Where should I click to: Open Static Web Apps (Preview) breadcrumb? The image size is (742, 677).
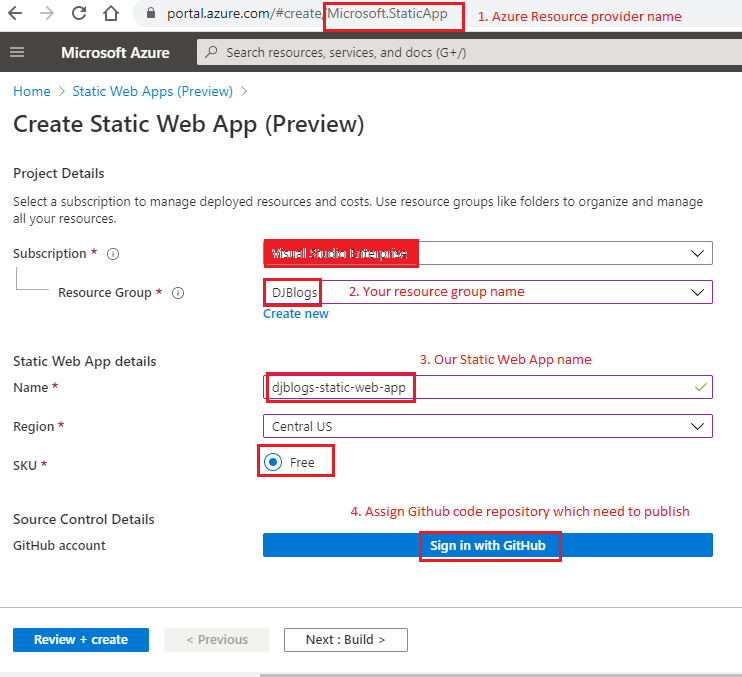[x=152, y=91]
